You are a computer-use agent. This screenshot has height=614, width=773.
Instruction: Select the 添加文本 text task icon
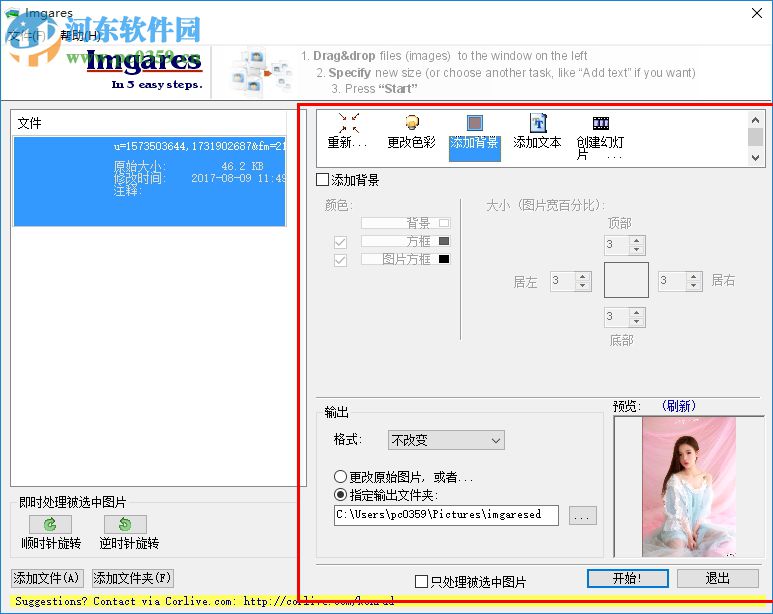537,132
